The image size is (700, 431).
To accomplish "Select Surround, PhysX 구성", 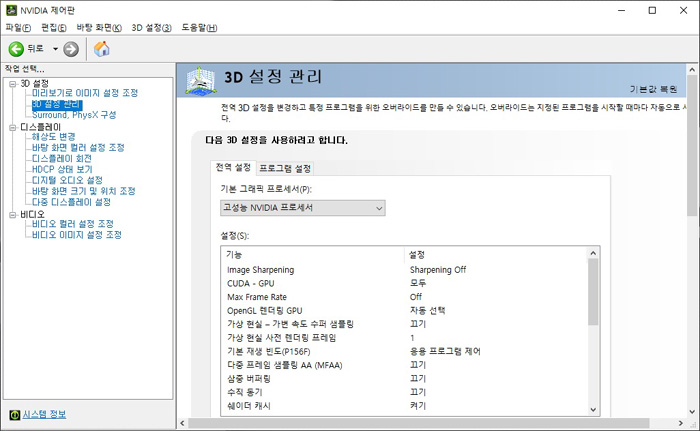I will [74, 115].
